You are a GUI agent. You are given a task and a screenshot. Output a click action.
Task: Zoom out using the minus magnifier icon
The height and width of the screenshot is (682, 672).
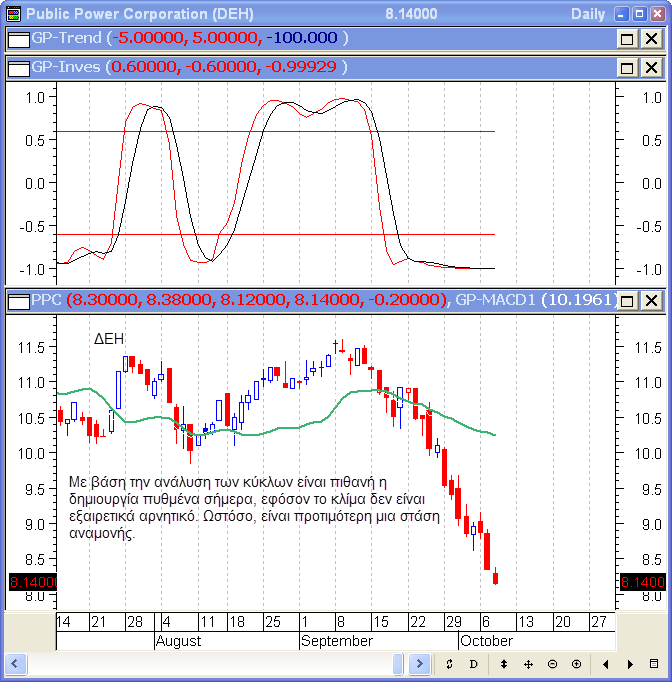552,664
